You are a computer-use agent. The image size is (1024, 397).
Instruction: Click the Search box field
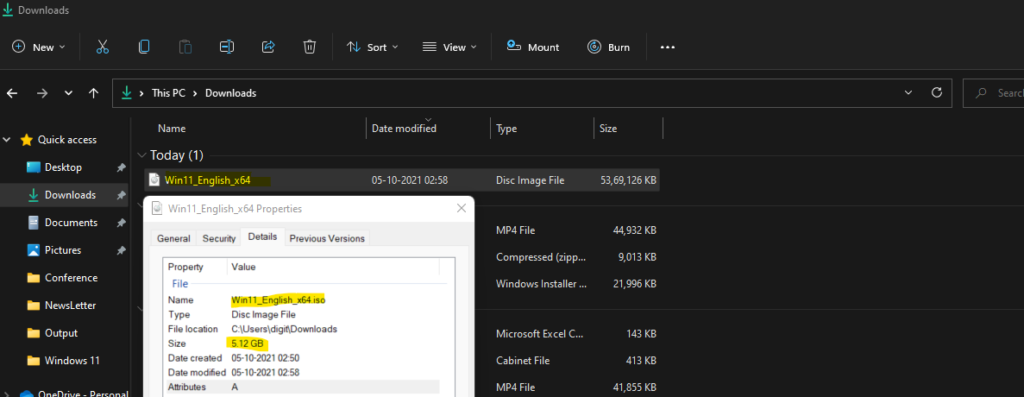pos(994,93)
